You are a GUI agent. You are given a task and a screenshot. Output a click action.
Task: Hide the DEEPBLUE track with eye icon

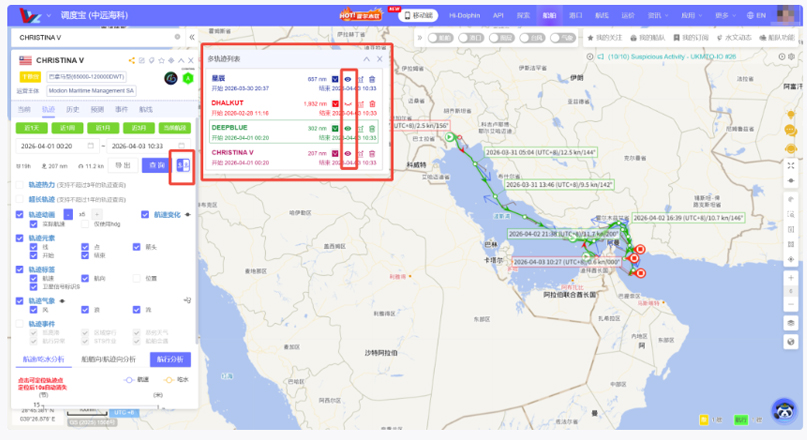pos(348,128)
